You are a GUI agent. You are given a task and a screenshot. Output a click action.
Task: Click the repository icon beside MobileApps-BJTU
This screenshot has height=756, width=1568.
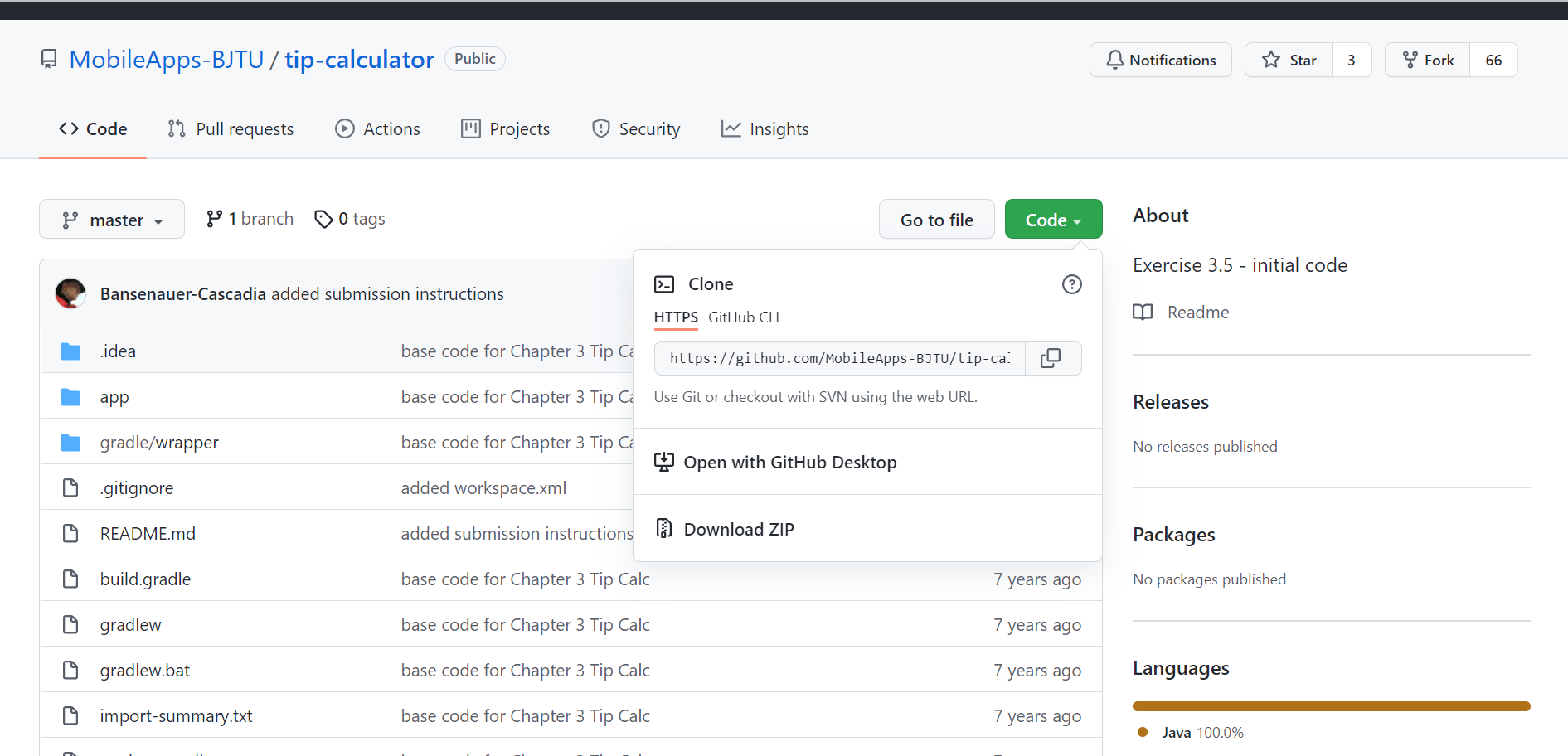[49, 60]
